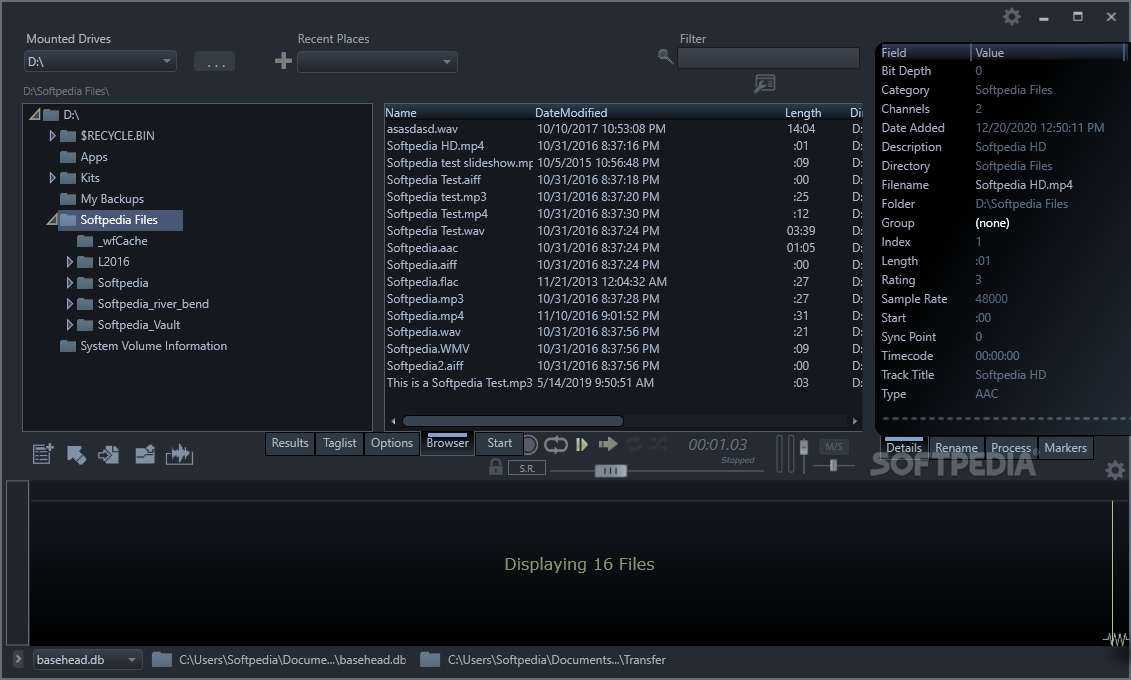Click the dimmed repeat arrows icon
The height and width of the screenshot is (680, 1131).
click(x=634, y=443)
